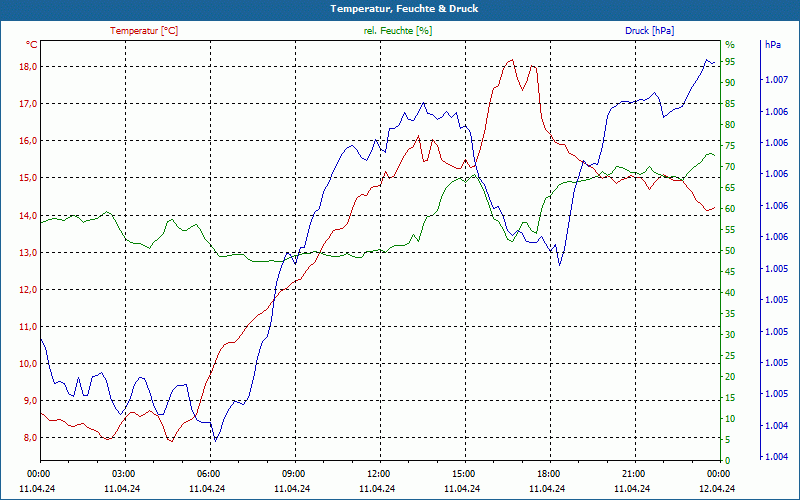This screenshot has width=800, height=500.
Task: Click the '35' humidity axis label
Action: pyautogui.click(x=730, y=314)
